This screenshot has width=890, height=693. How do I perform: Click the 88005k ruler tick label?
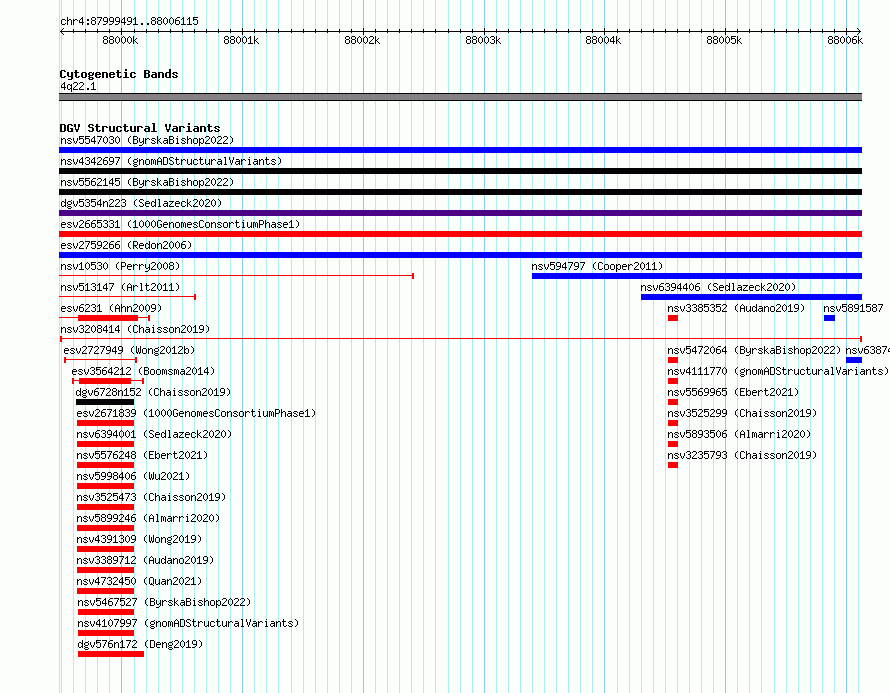click(x=724, y=40)
